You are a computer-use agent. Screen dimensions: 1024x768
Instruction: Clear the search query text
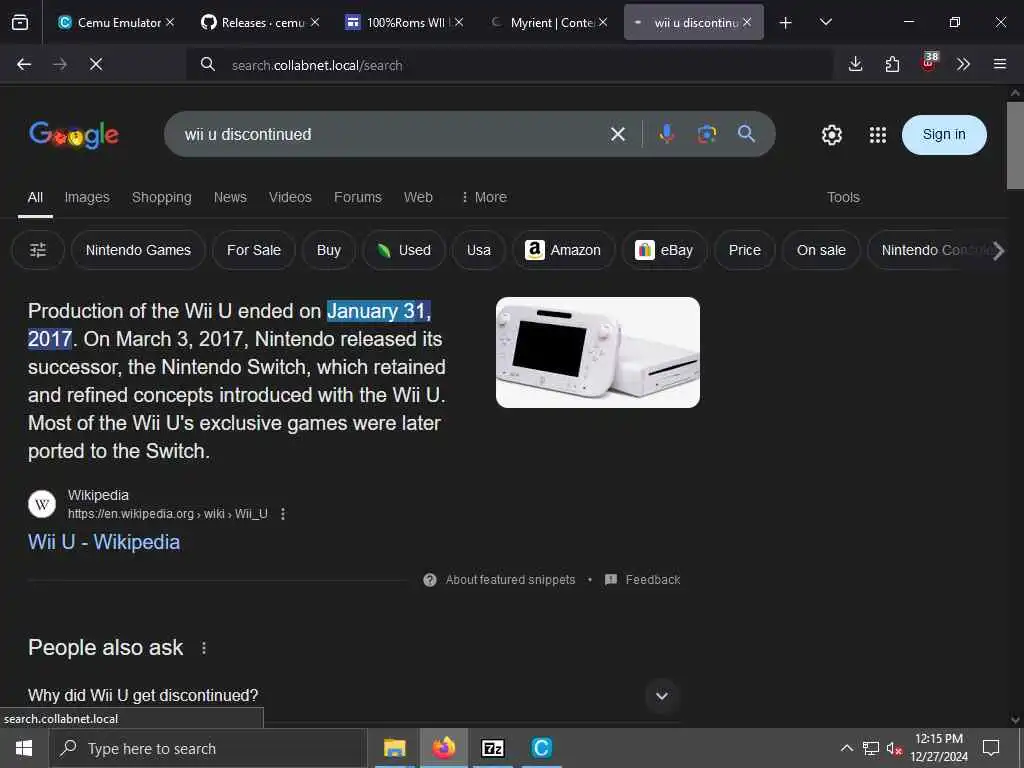pyautogui.click(x=618, y=135)
